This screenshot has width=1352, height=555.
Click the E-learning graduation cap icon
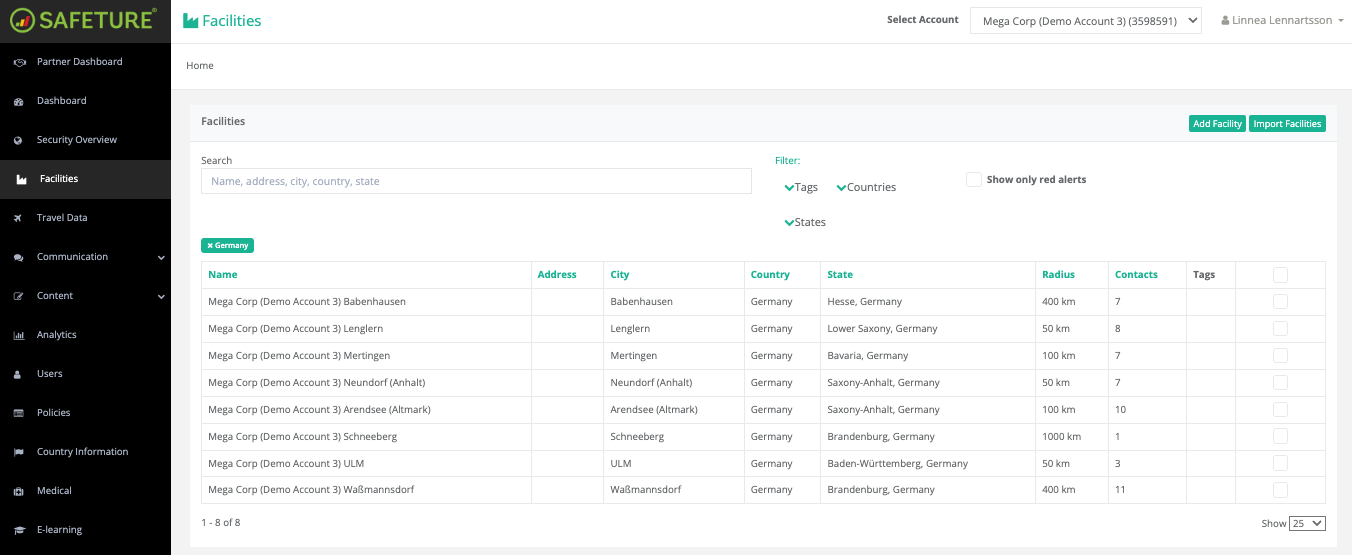click(x=18, y=530)
